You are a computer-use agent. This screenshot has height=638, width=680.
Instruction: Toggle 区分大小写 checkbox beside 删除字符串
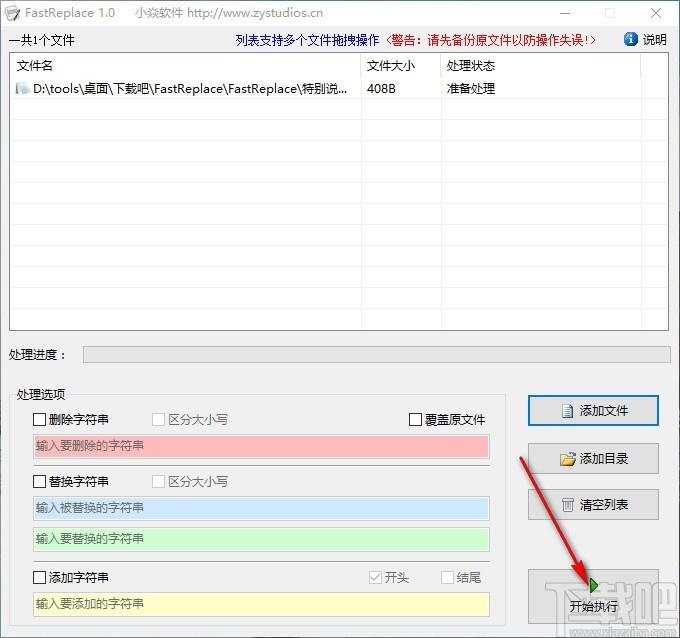tap(158, 419)
